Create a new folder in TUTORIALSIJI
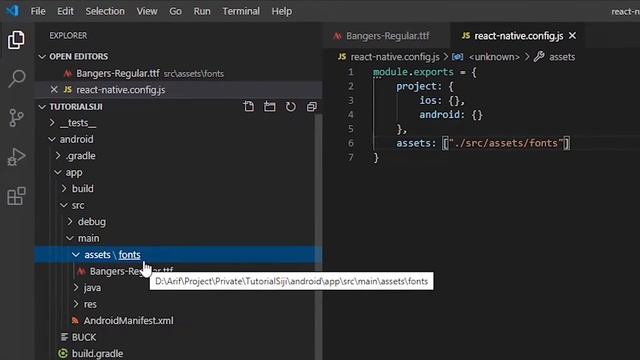 coord(269,107)
